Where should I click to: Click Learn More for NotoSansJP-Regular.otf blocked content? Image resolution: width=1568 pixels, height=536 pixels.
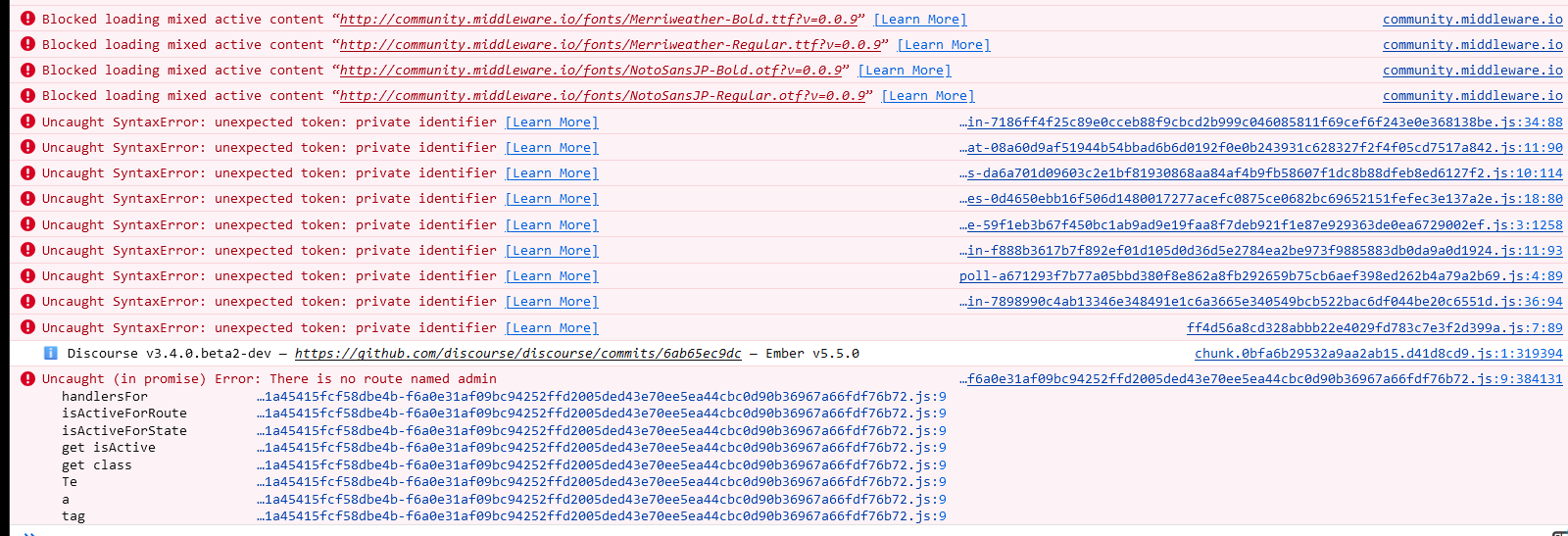pos(928,95)
